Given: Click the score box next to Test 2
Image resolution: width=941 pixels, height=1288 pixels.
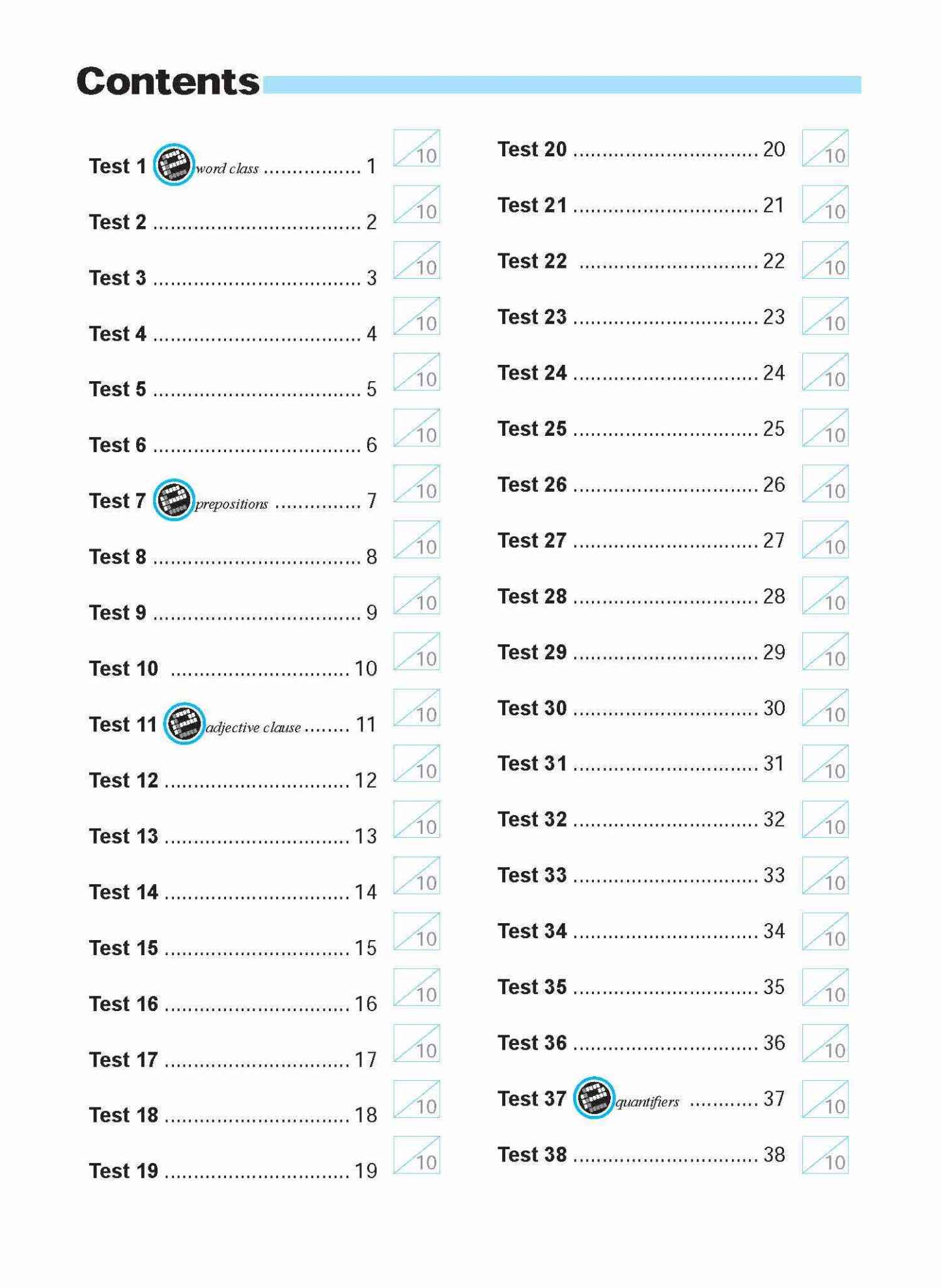Looking at the screenshot, I should click(416, 204).
